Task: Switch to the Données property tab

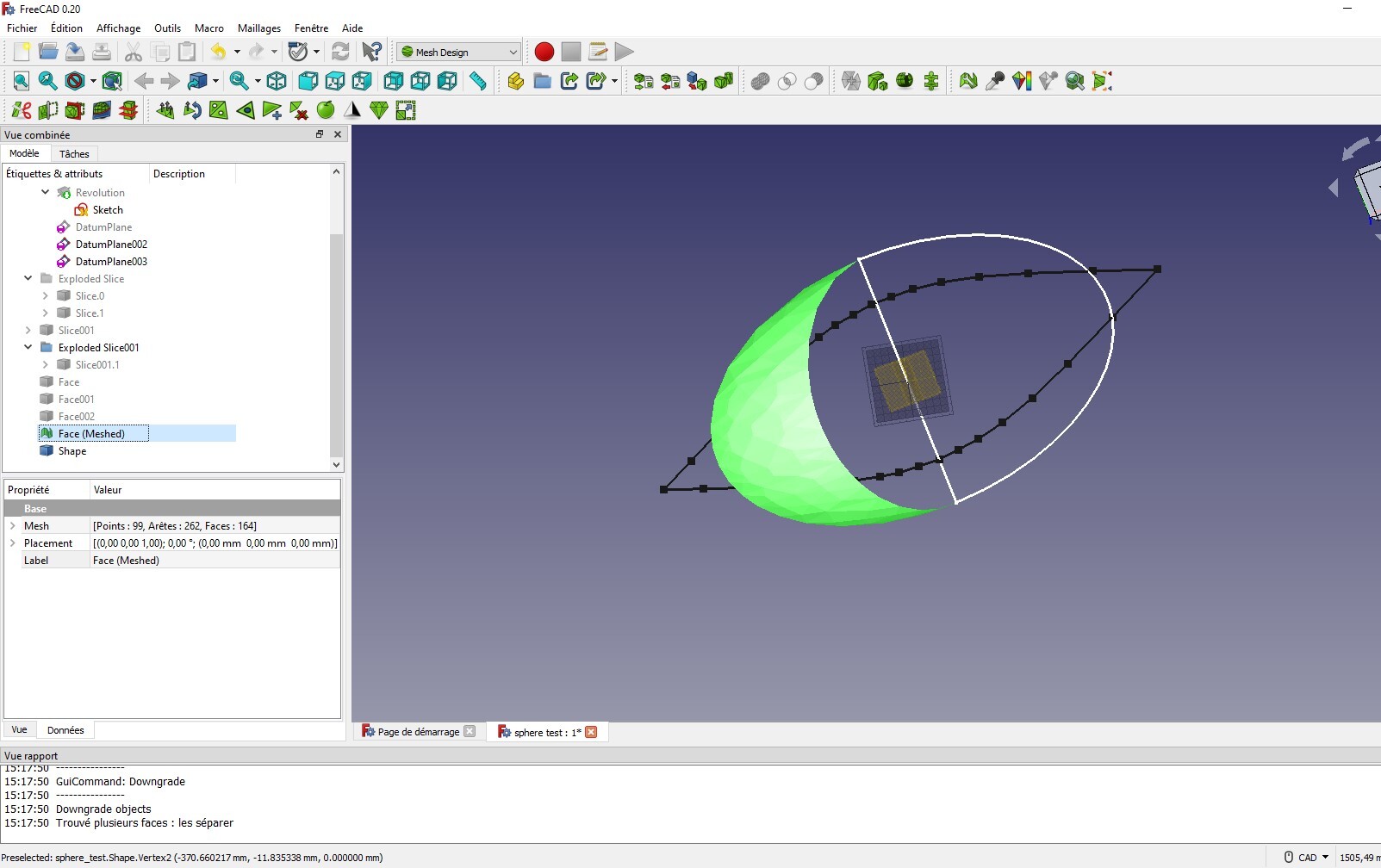Action: pyautogui.click(x=65, y=730)
